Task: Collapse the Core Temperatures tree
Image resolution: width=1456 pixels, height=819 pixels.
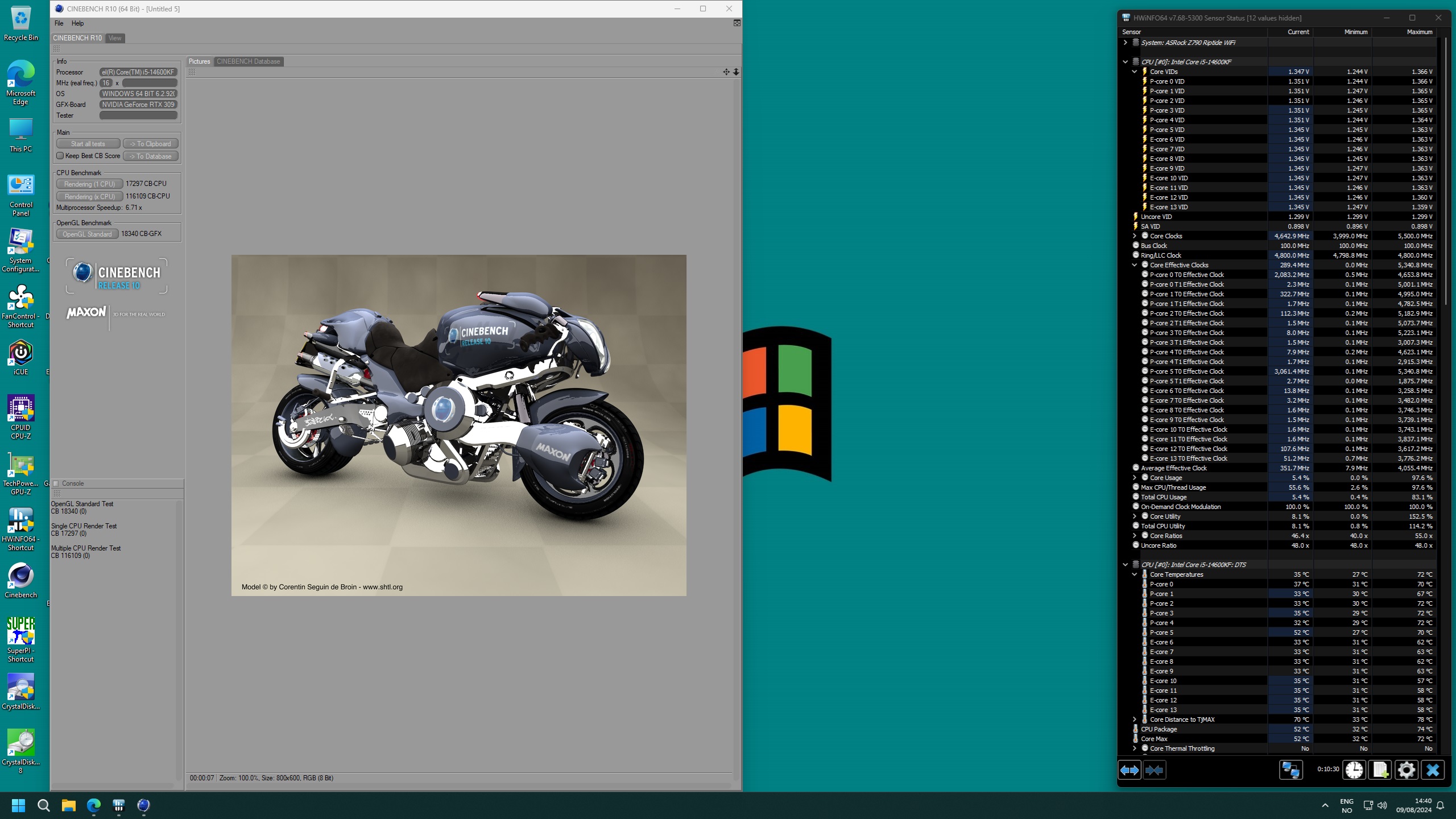Action: 1134,574
